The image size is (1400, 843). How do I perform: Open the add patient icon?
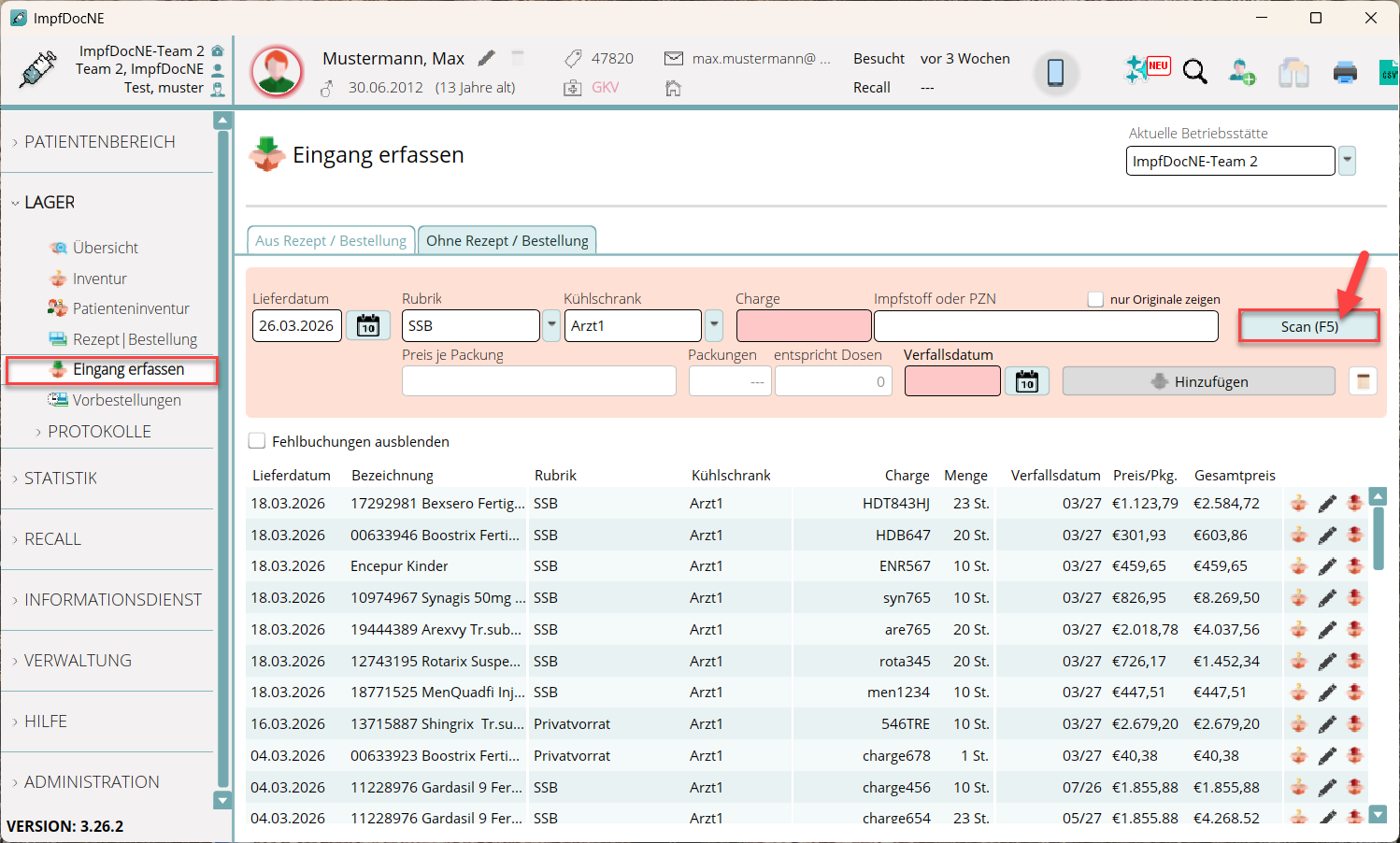click(x=1242, y=72)
